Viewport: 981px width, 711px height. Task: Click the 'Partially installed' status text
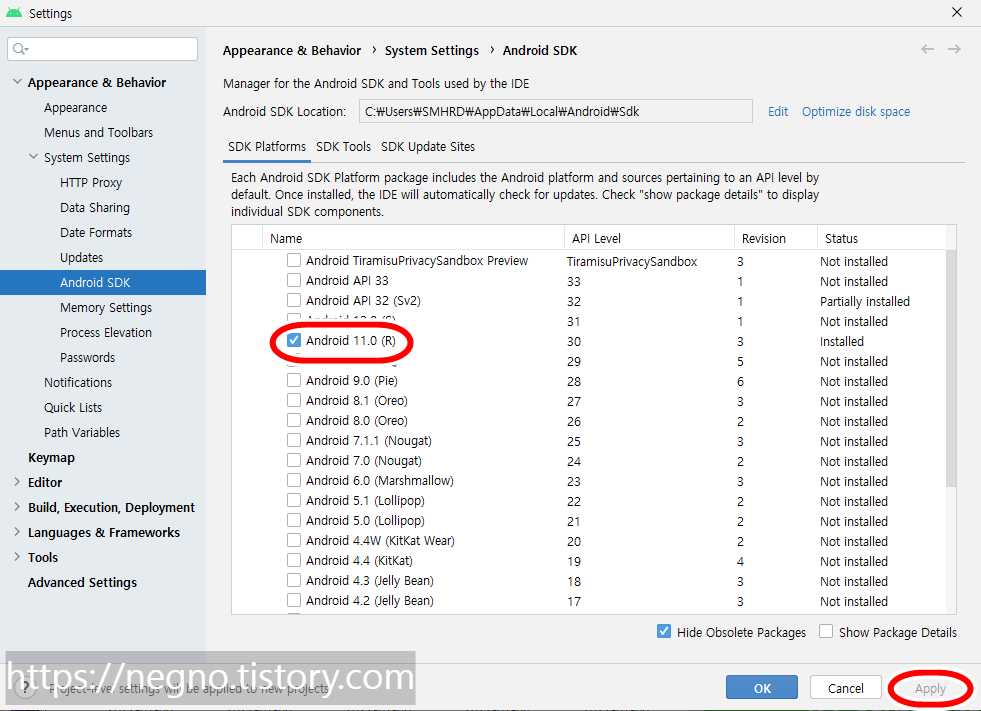pyautogui.click(x=865, y=302)
